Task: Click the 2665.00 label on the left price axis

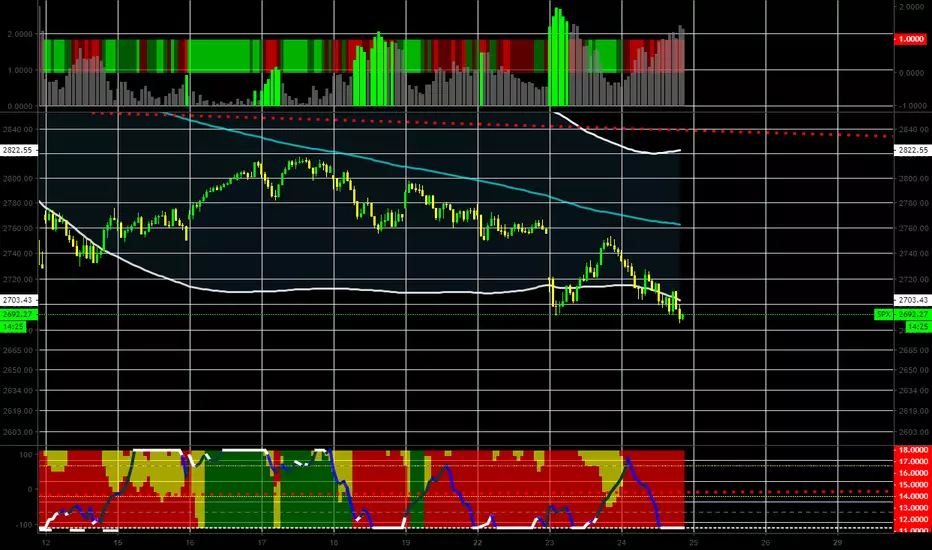Action: 18,350
